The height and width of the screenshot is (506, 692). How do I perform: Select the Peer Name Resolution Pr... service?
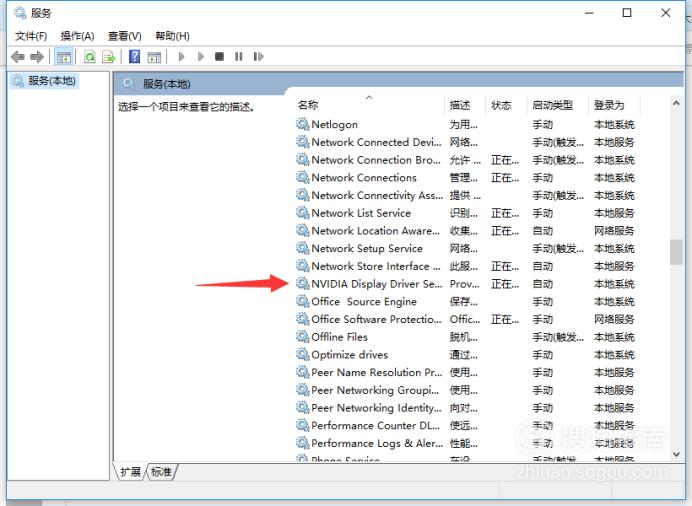pyautogui.click(x=376, y=372)
